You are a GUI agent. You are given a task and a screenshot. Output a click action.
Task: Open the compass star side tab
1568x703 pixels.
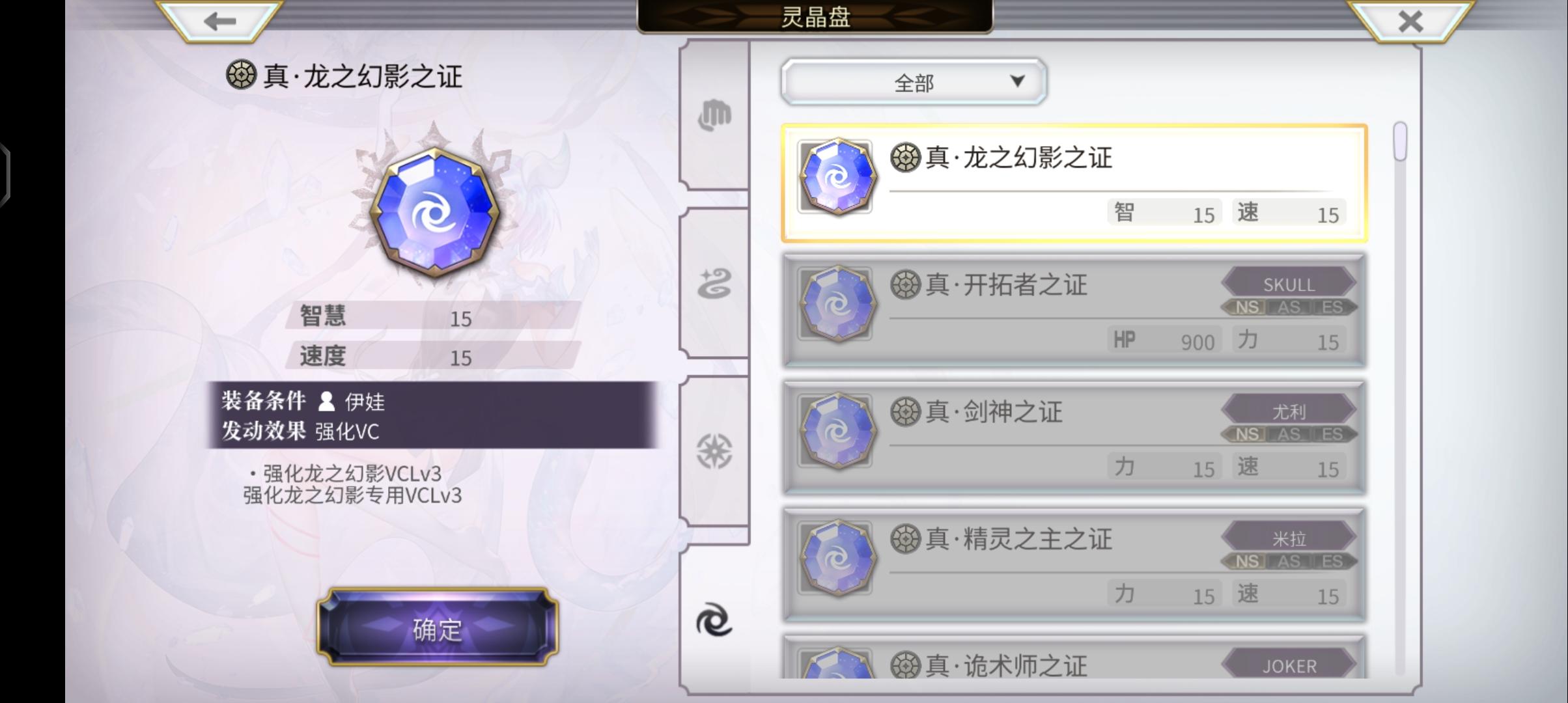pyautogui.click(x=714, y=451)
